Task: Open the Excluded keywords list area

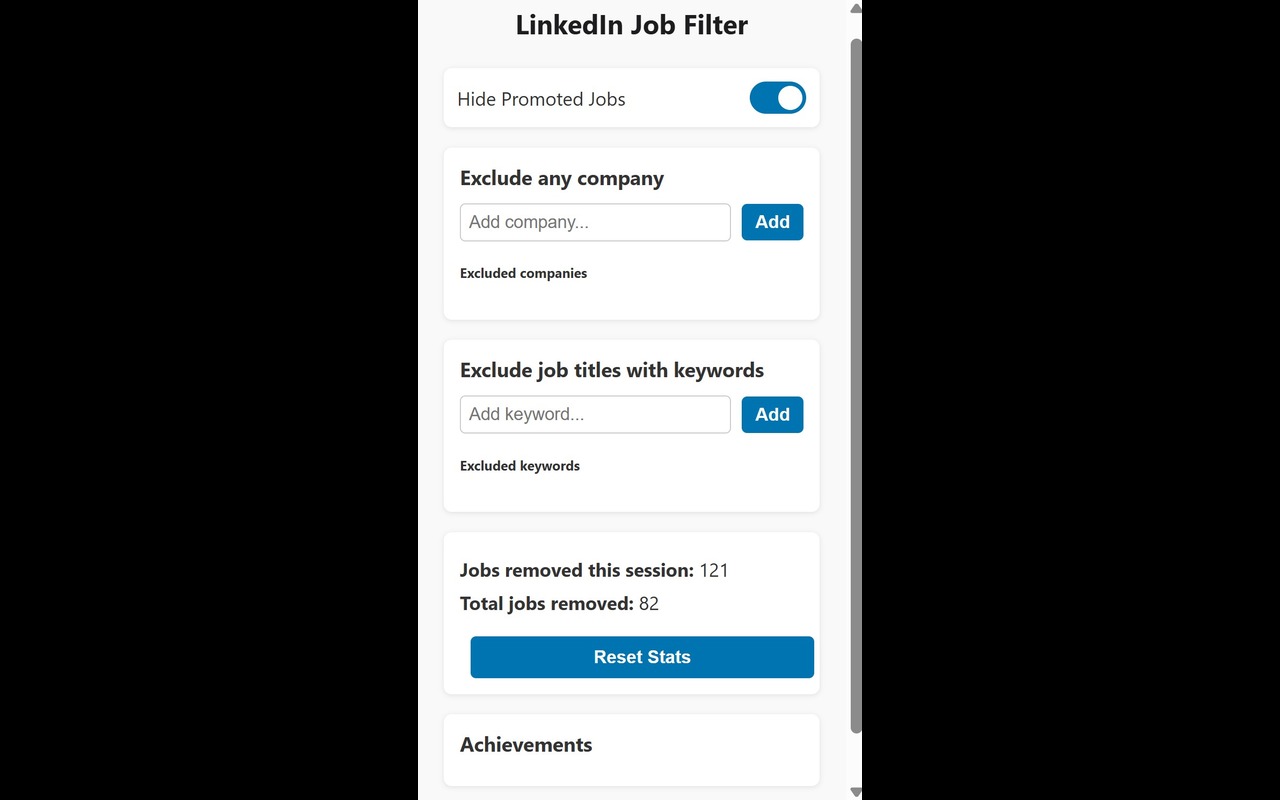Action: point(519,466)
